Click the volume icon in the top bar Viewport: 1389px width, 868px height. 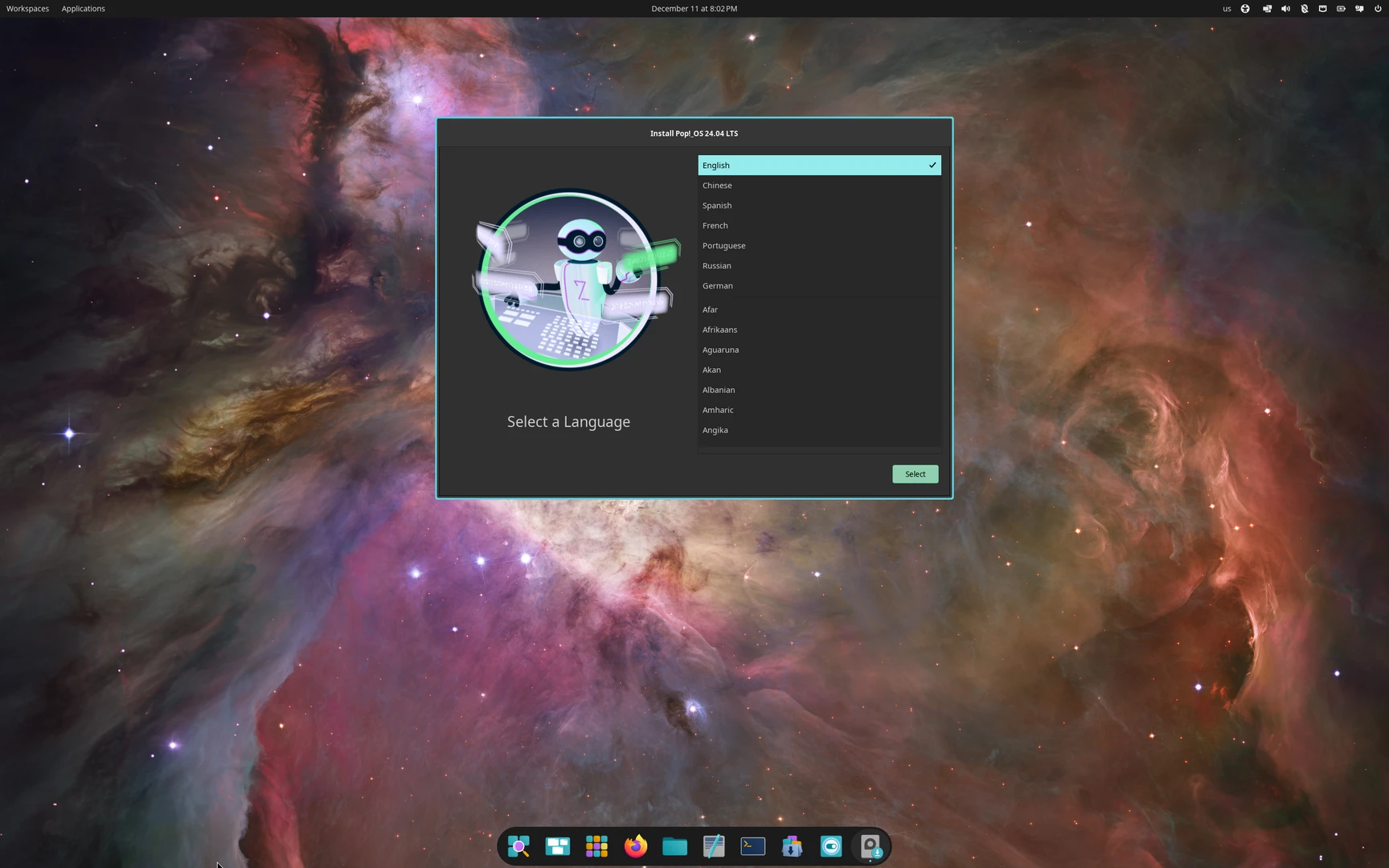(1286, 8)
